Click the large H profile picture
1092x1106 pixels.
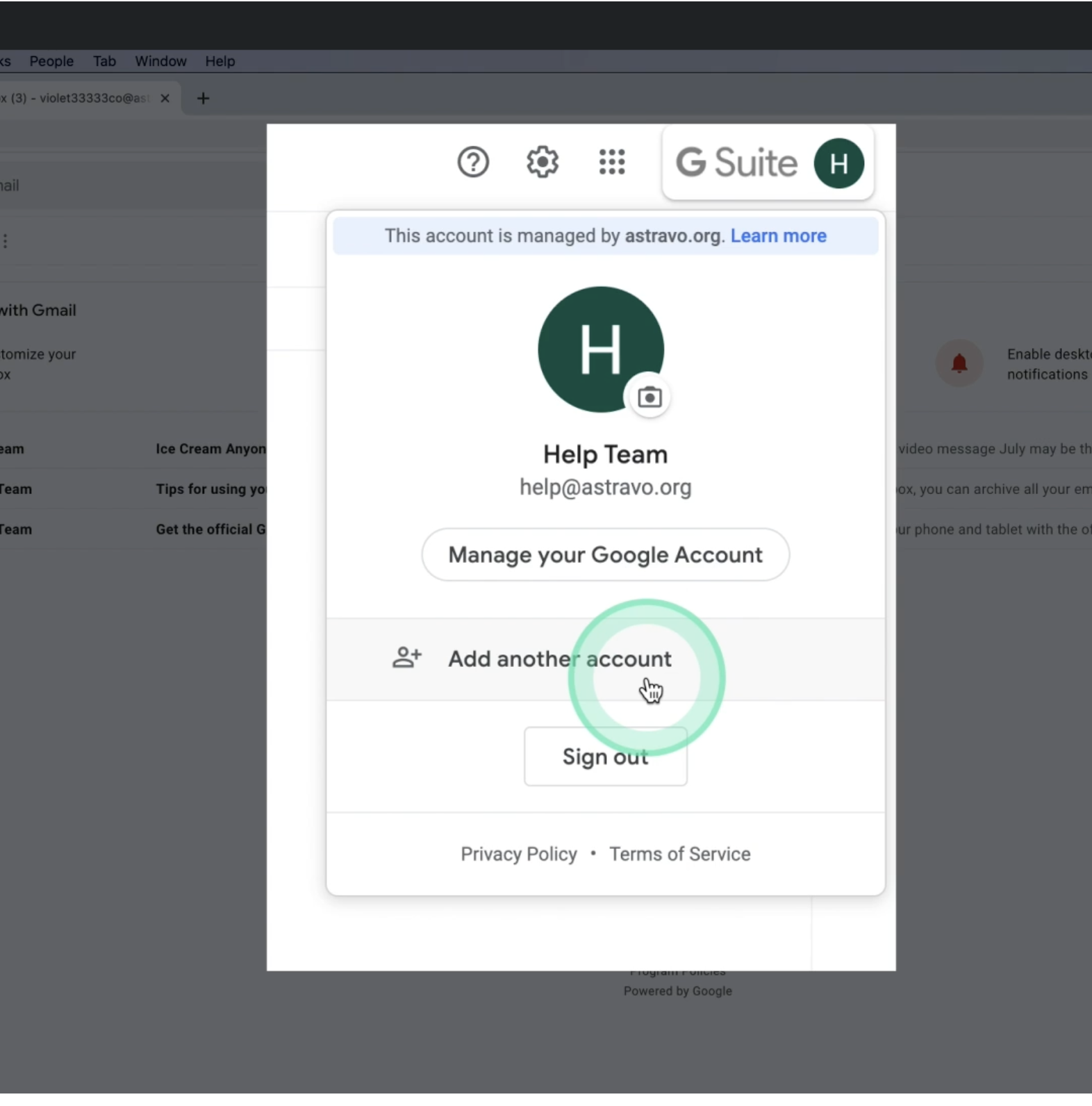click(601, 349)
